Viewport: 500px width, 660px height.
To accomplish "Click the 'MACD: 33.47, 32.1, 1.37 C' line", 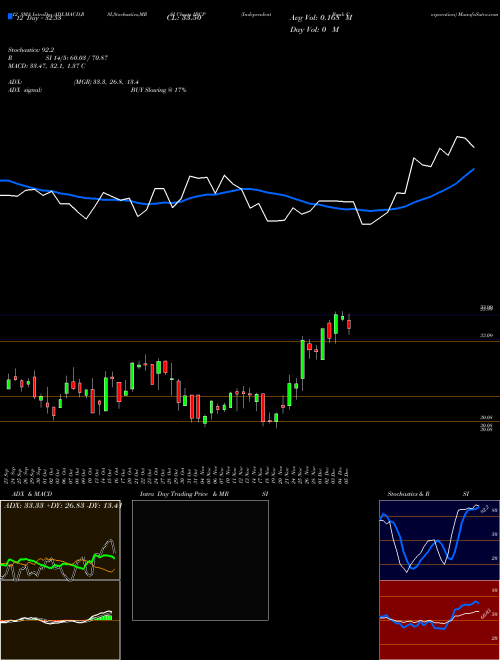I will [46, 66].
